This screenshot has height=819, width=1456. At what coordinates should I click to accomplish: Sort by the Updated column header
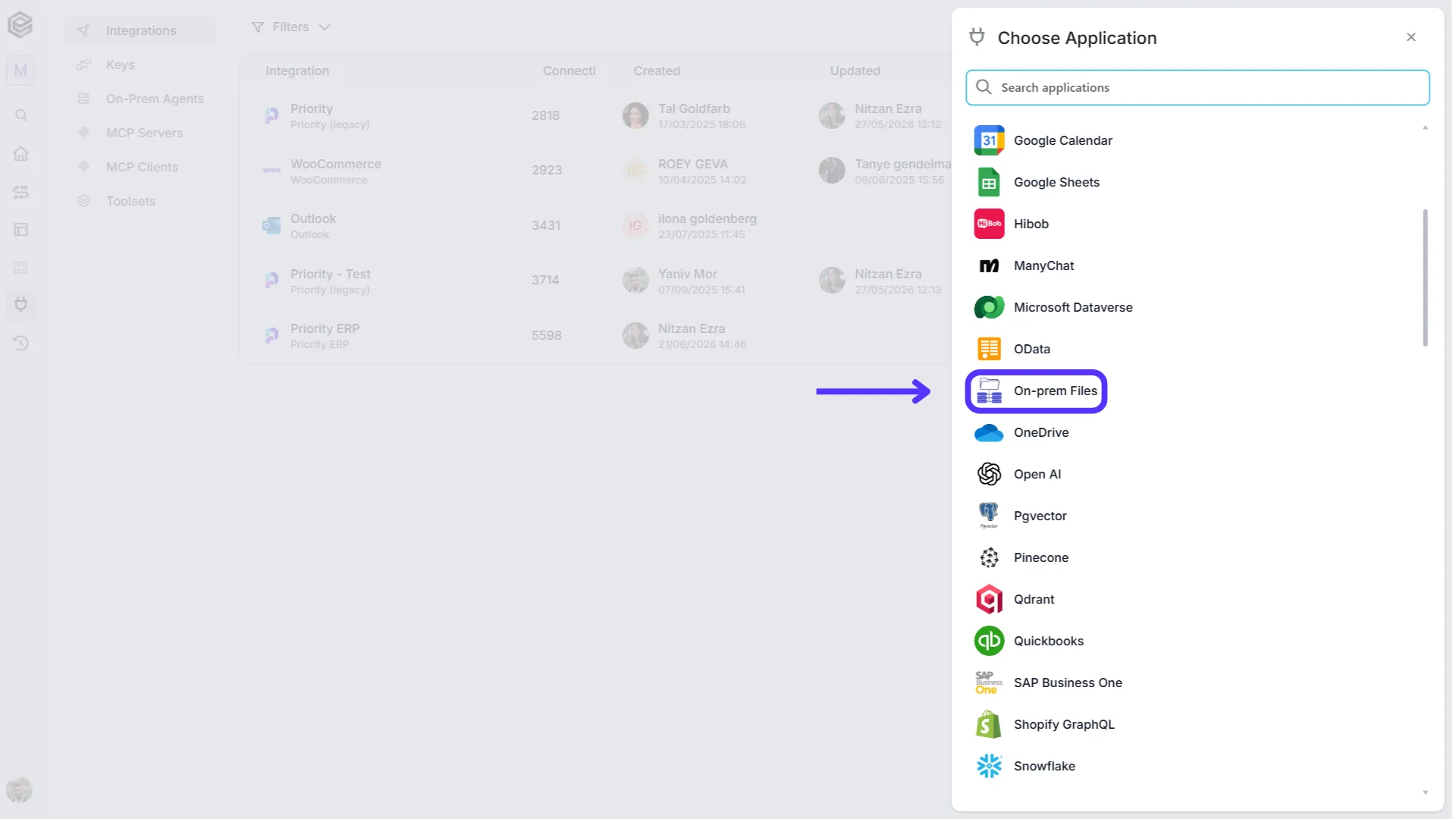click(855, 71)
